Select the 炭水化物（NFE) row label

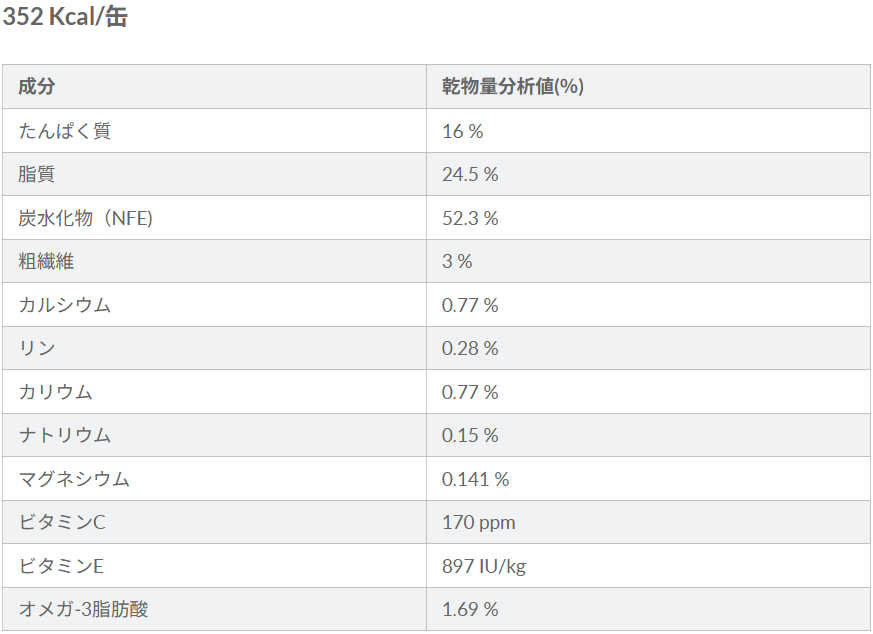[x=85, y=218]
